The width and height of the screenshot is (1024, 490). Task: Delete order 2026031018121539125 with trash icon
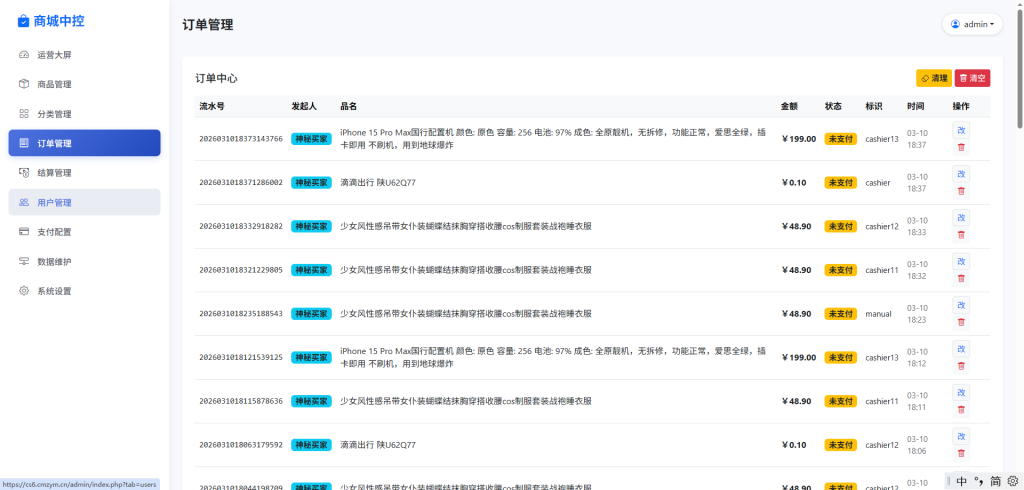961,367
